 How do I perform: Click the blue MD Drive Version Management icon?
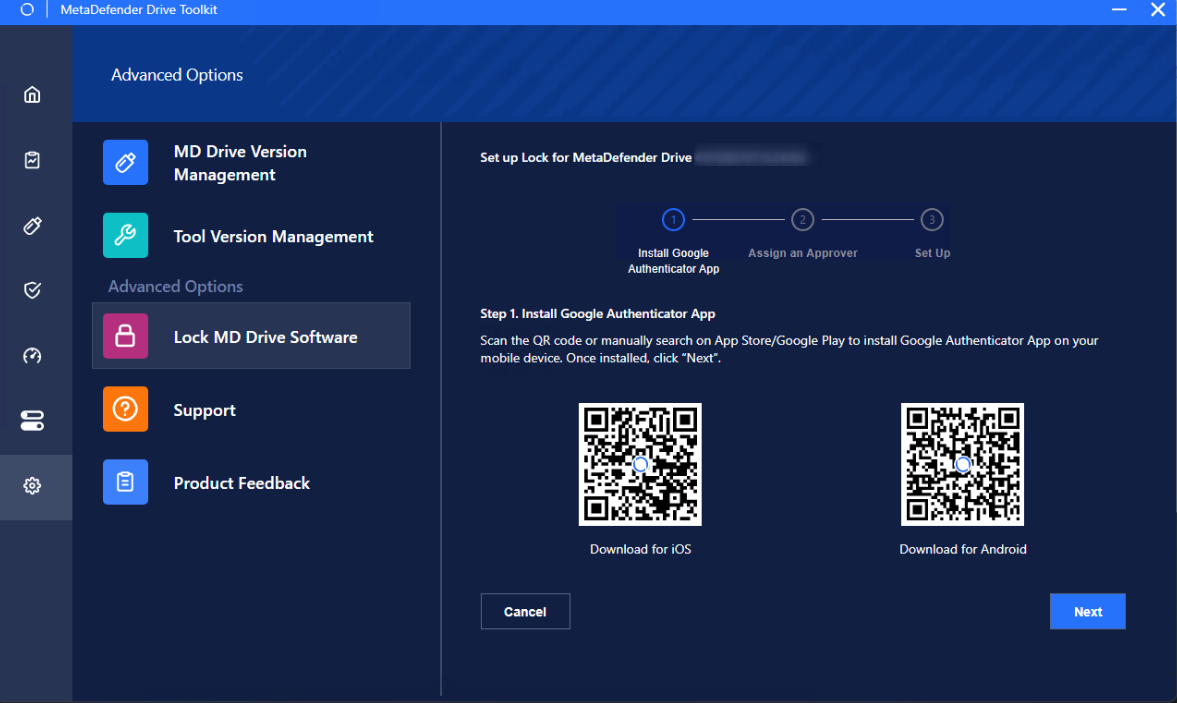point(125,162)
